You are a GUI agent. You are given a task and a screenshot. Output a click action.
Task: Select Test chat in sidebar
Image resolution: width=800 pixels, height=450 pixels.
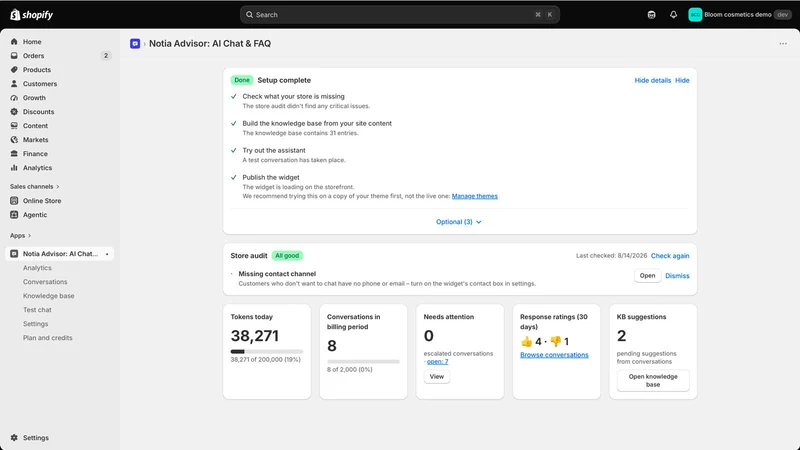[37, 310]
